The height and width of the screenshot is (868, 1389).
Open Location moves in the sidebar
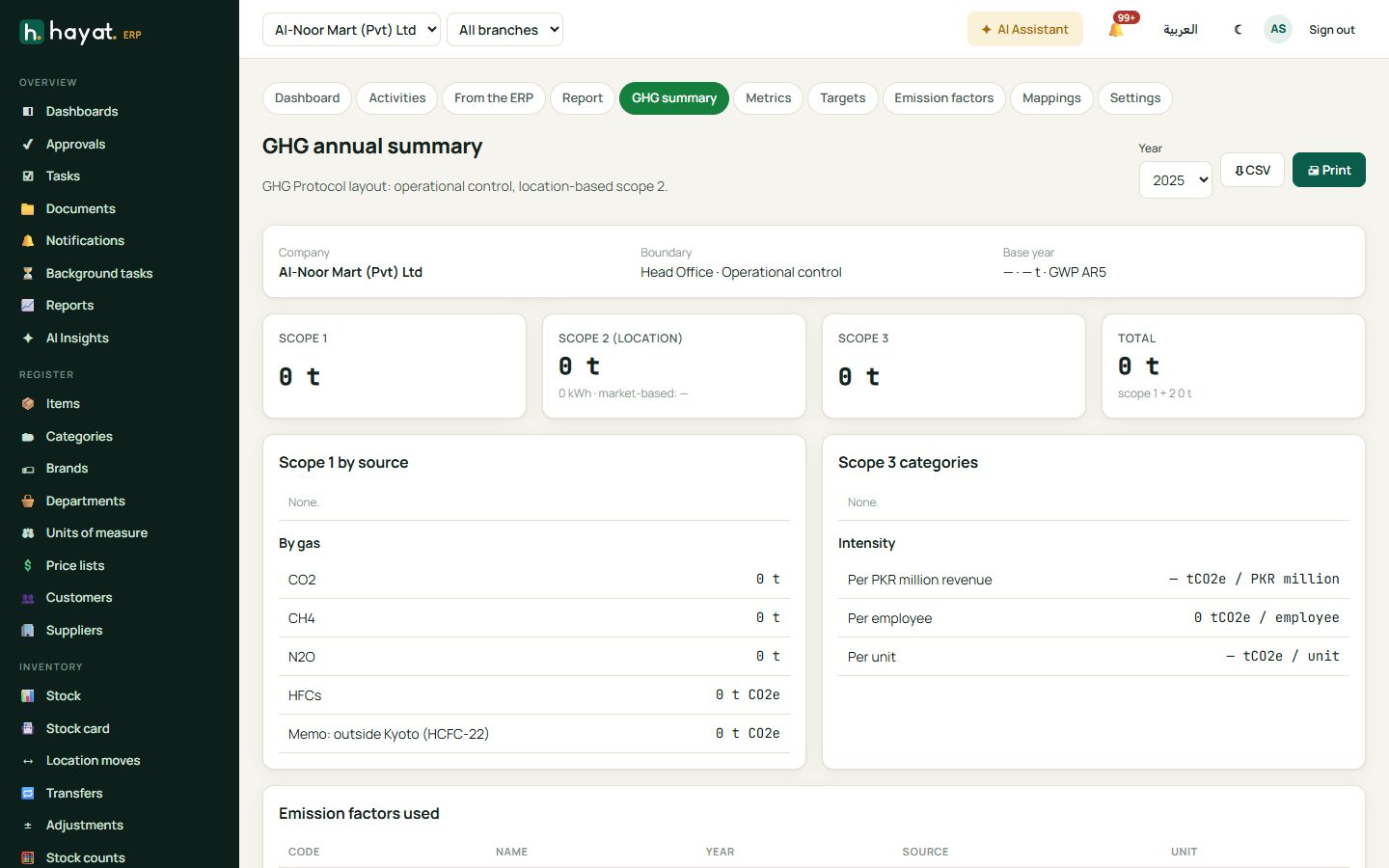(x=120, y=761)
